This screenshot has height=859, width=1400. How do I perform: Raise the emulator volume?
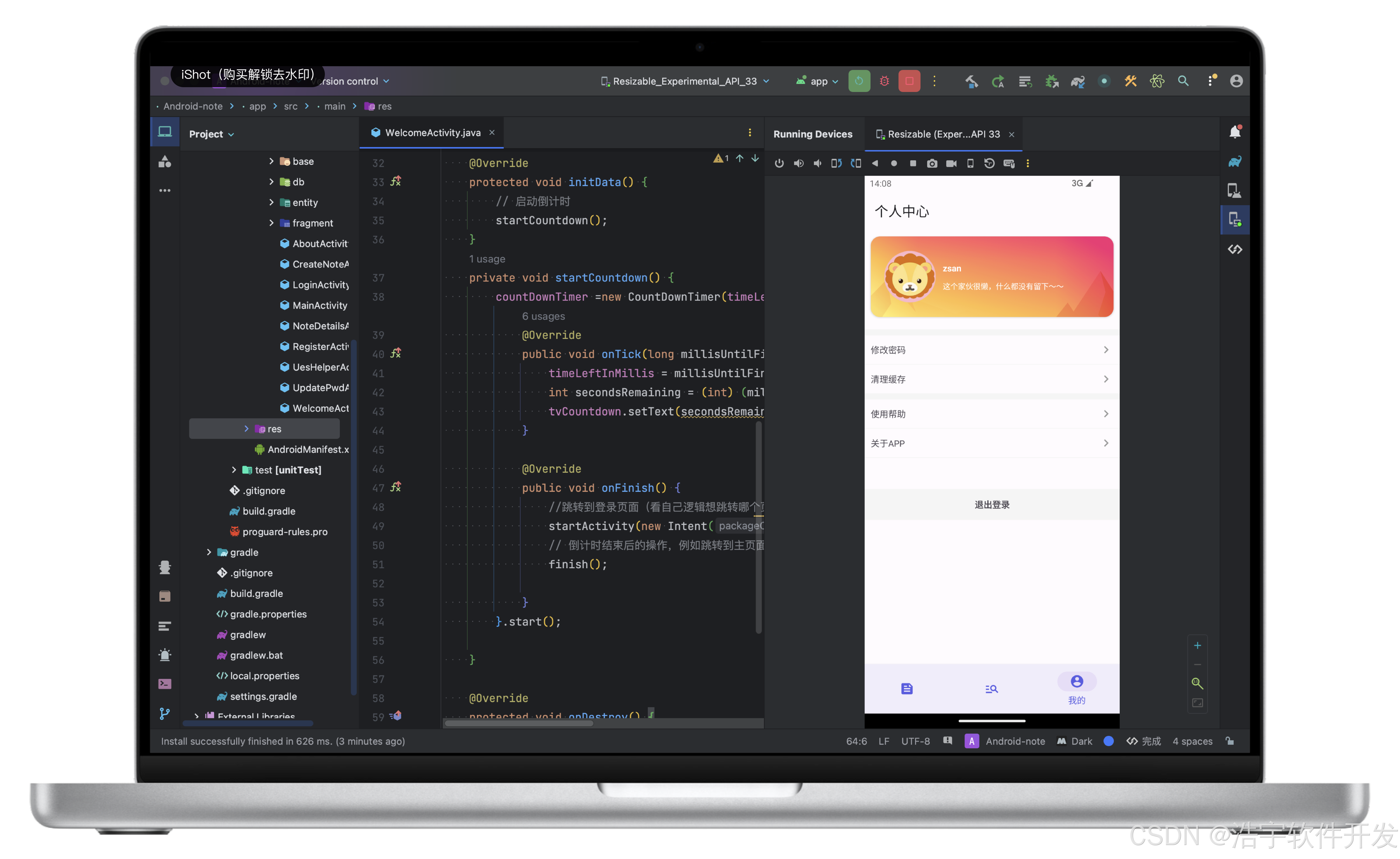pyautogui.click(x=799, y=164)
